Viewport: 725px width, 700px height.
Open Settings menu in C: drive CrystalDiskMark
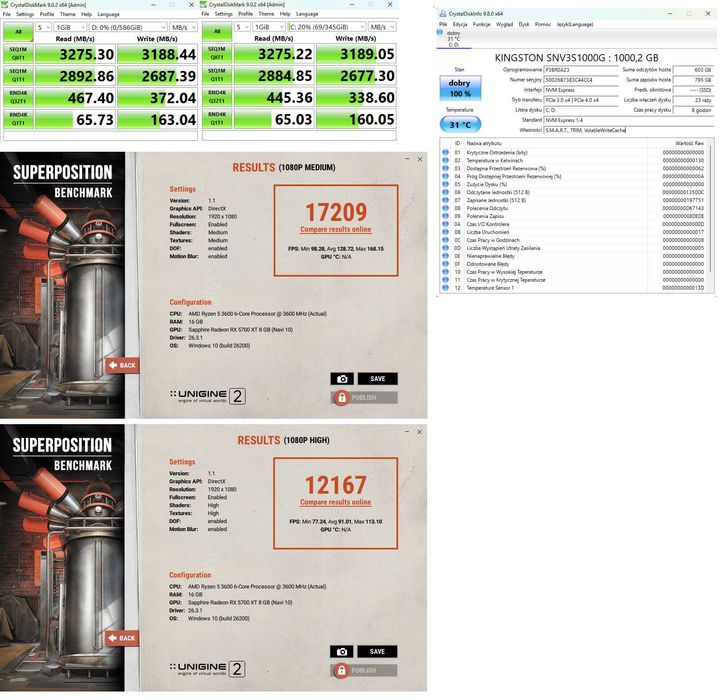click(x=224, y=14)
